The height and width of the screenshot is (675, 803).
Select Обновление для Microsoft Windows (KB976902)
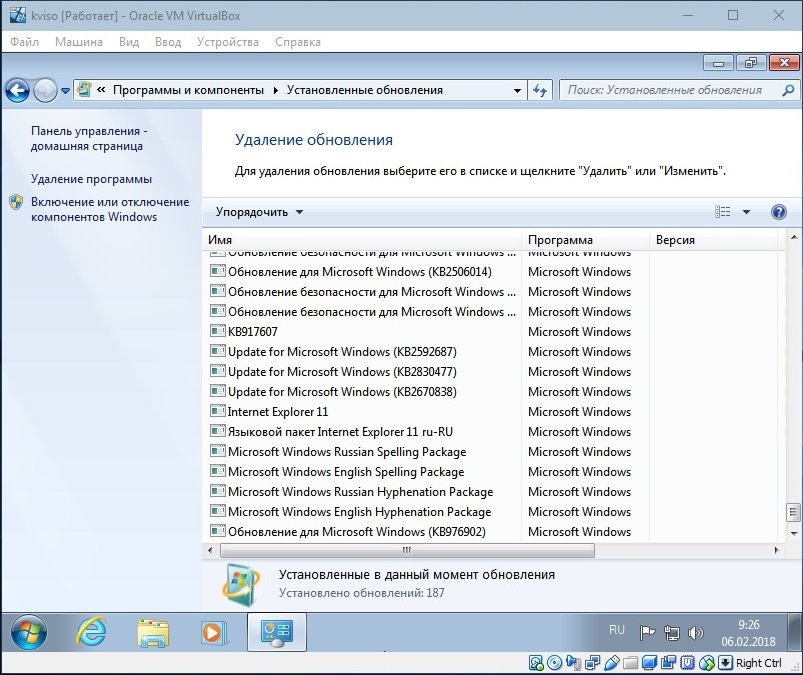(x=356, y=532)
